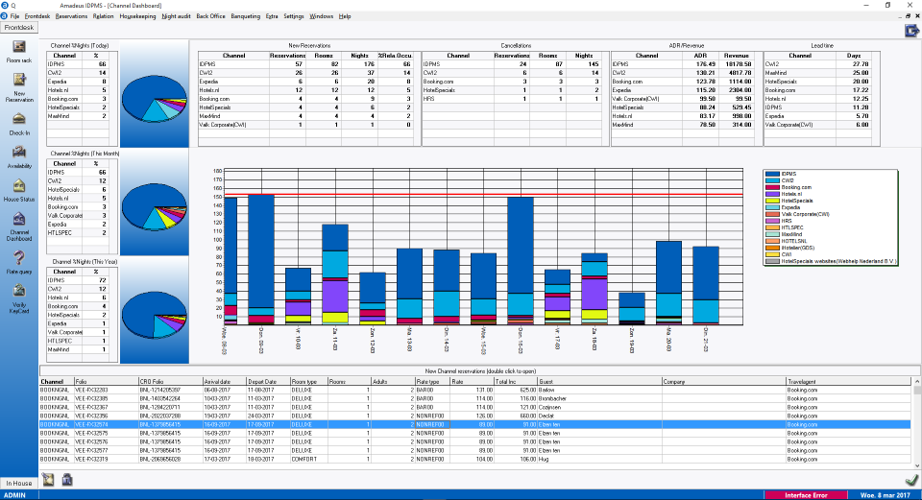This screenshot has height=500, width=922.
Task: Click the This Month channel nights pie chart
Action: click(x=154, y=206)
